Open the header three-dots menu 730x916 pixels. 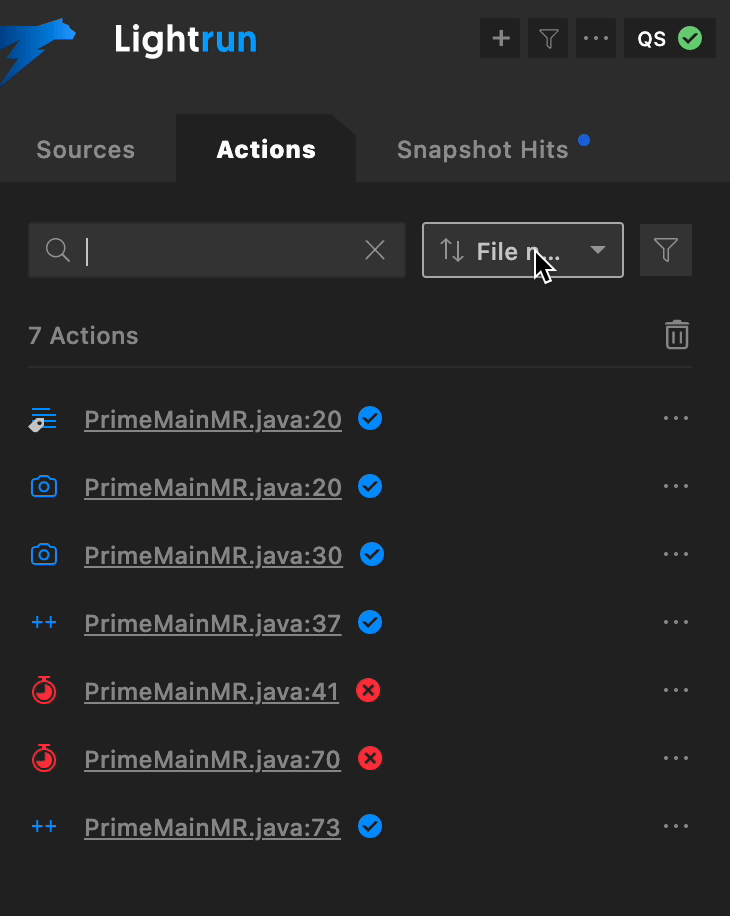coord(595,39)
